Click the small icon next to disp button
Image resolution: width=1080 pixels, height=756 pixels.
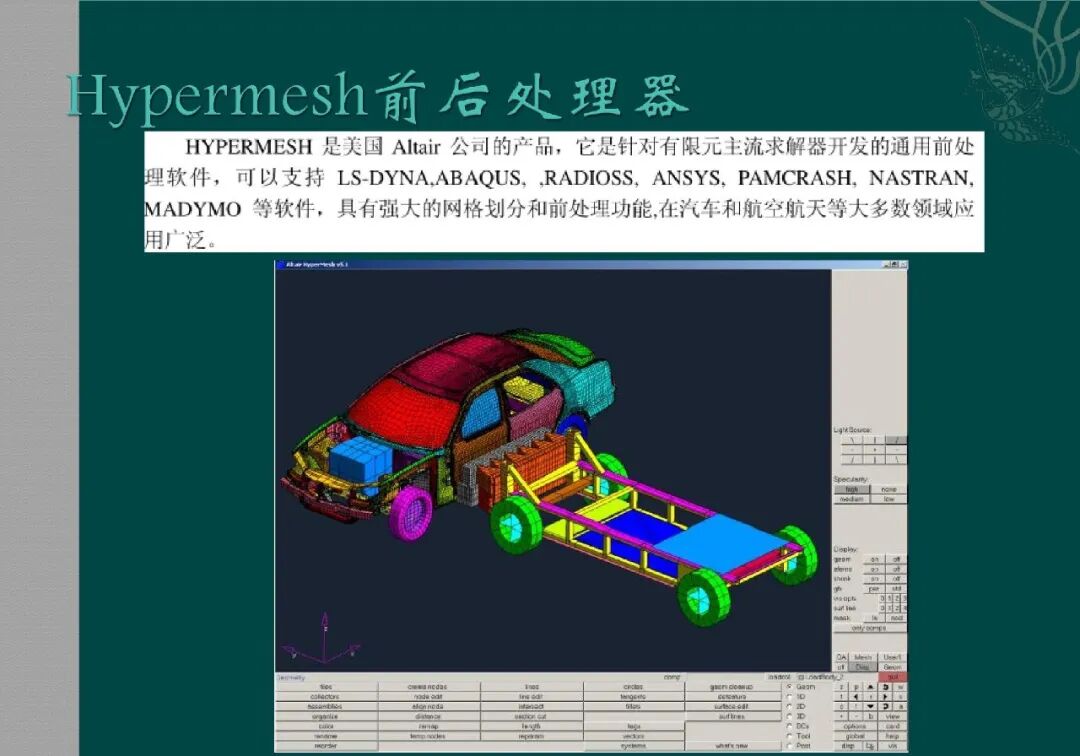870,746
